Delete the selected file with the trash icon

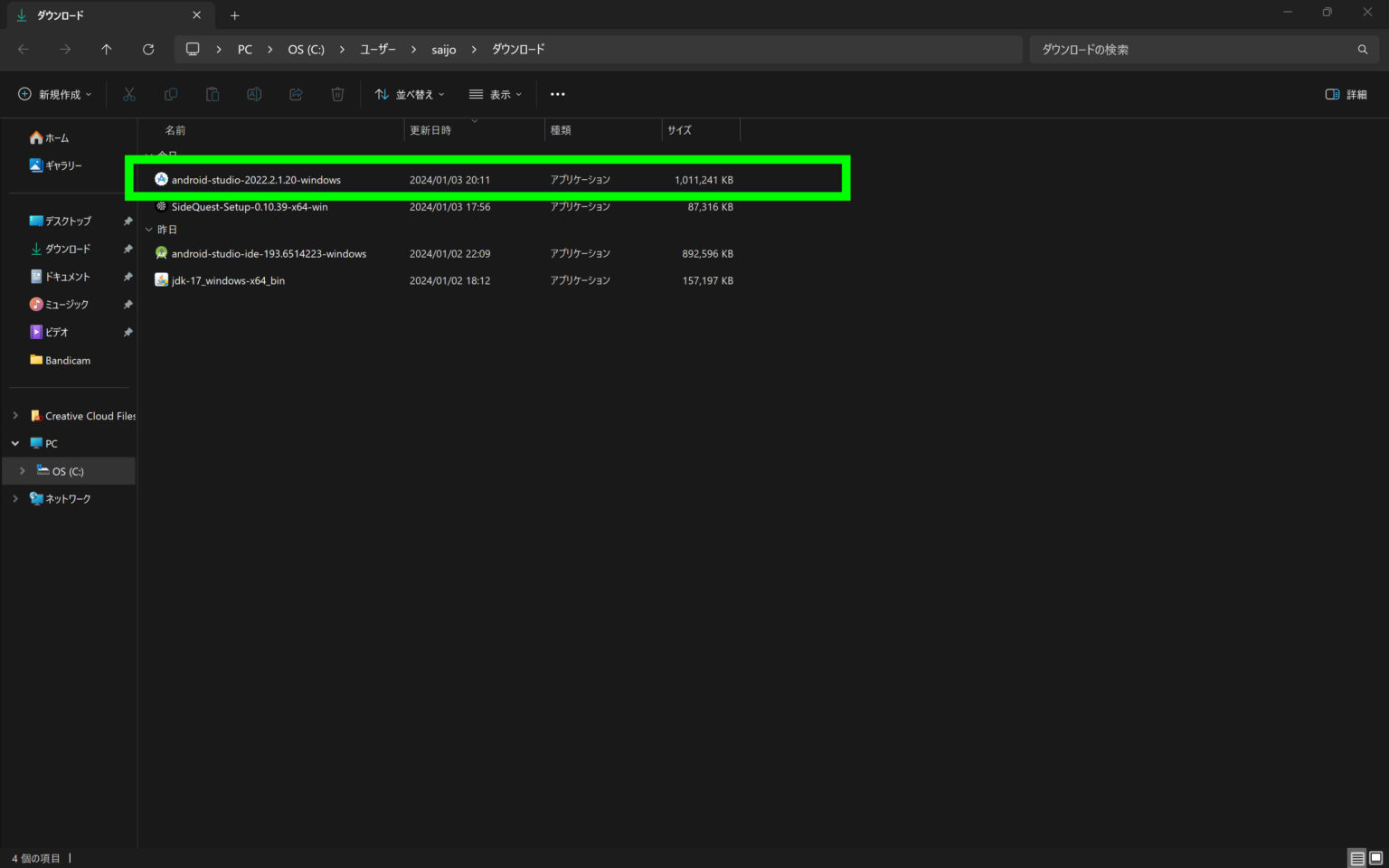[x=337, y=94]
